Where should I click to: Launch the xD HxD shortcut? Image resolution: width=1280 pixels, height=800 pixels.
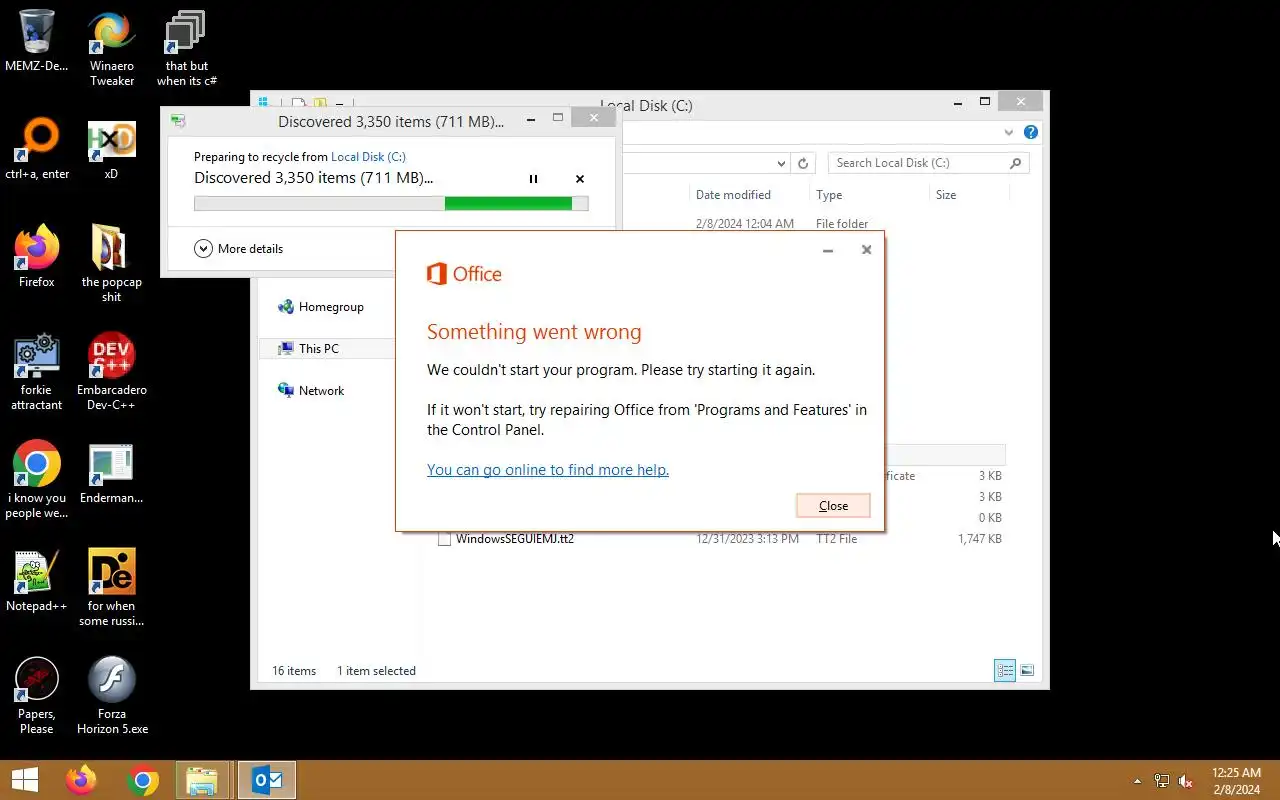[111, 149]
